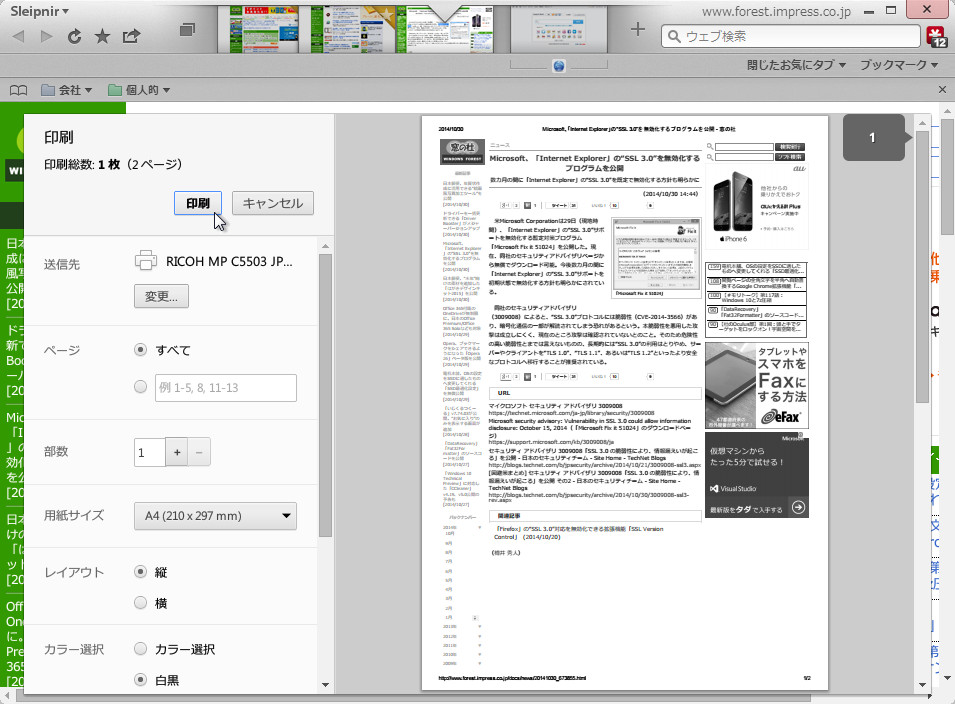Add a new tab with plus icon
The height and width of the screenshot is (704, 955).
tap(637, 29)
